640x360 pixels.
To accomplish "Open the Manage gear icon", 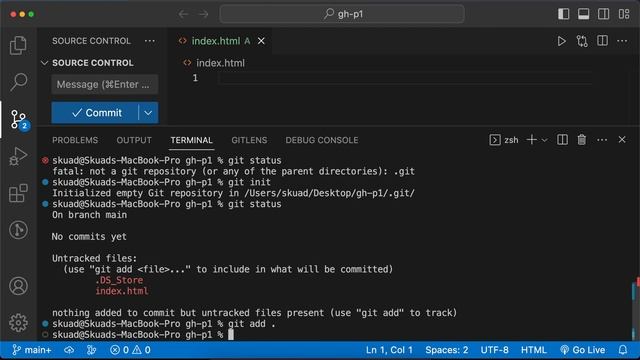I will coord(18,322).
